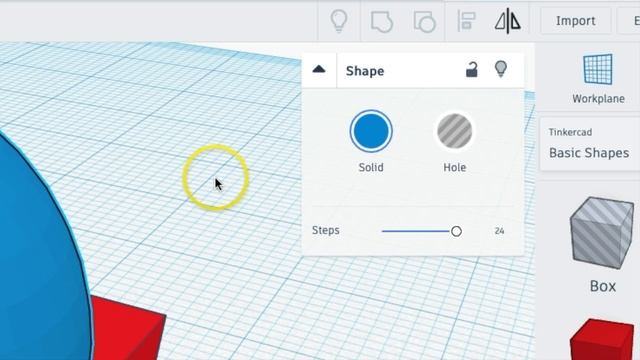The image size is (640, 360).
Task: Click the Group shapes toolbar icon
Action: click(x=382, y=21)
